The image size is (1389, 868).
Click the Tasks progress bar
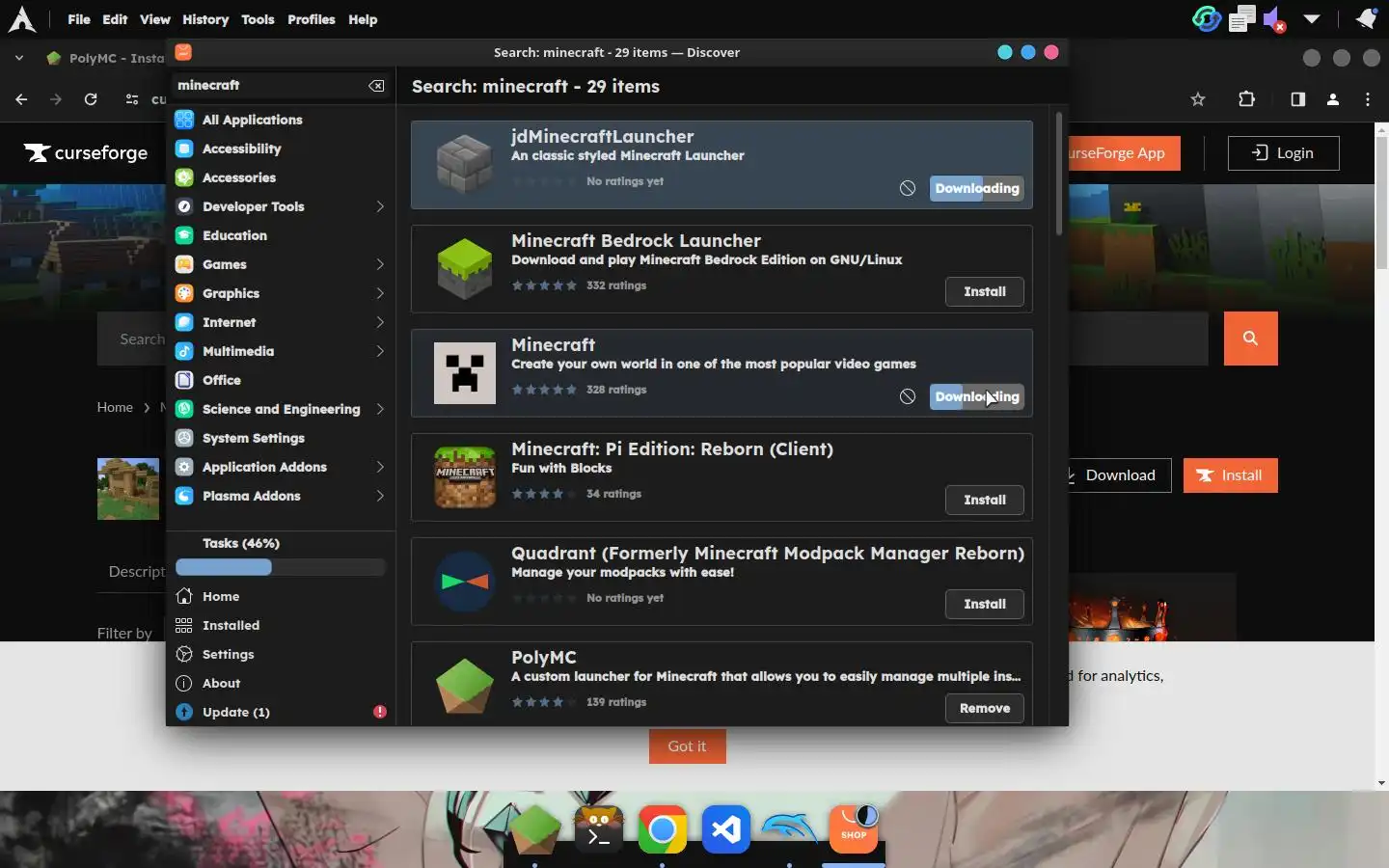point(281,567)
